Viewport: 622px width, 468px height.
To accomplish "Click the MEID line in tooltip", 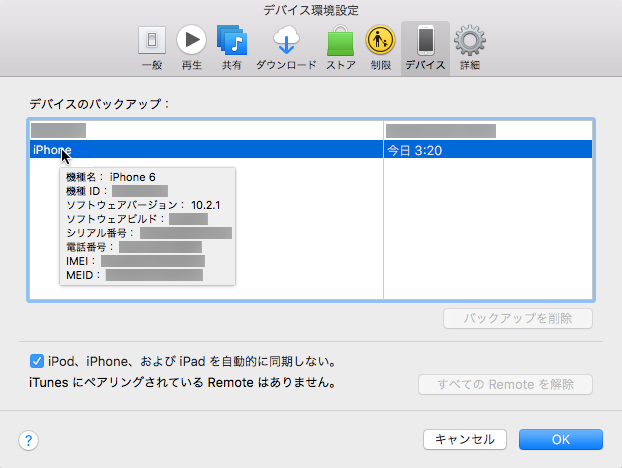I will coord(134,275).
